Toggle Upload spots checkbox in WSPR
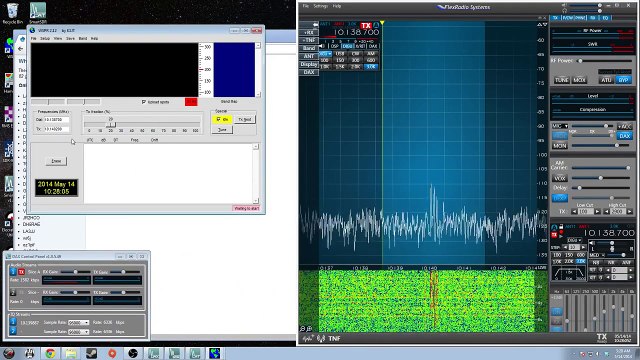The width and height of the screenshot is (640, 360). [x=144, y=102]
